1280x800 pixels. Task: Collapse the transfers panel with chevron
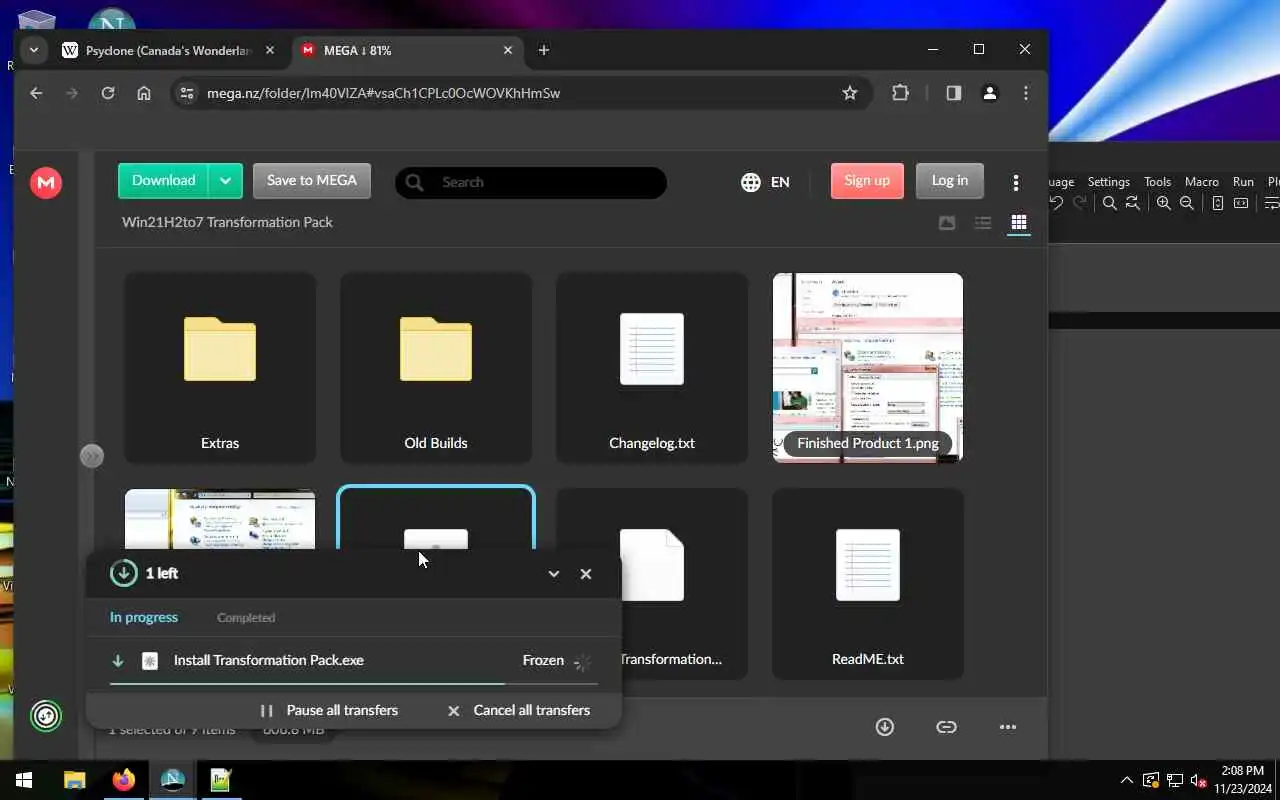[554, 574]
